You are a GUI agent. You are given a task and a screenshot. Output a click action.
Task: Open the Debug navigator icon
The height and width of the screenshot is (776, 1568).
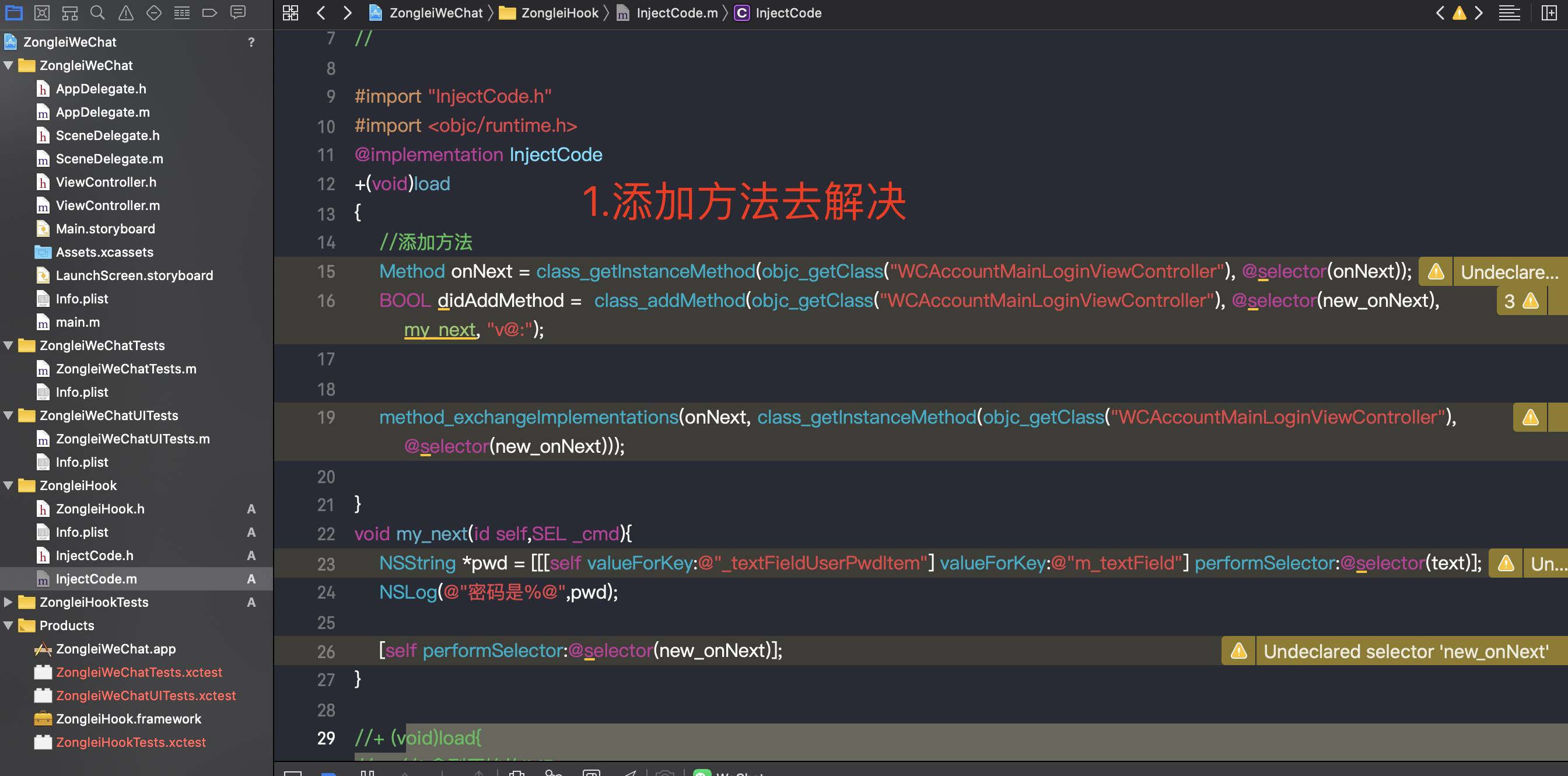tap(182, 12)
